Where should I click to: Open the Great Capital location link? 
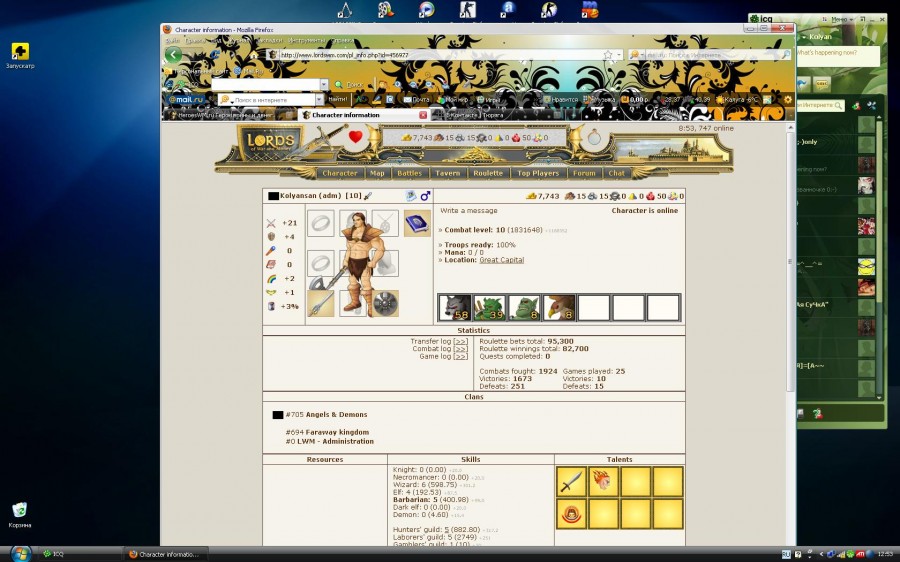(502, 260)
